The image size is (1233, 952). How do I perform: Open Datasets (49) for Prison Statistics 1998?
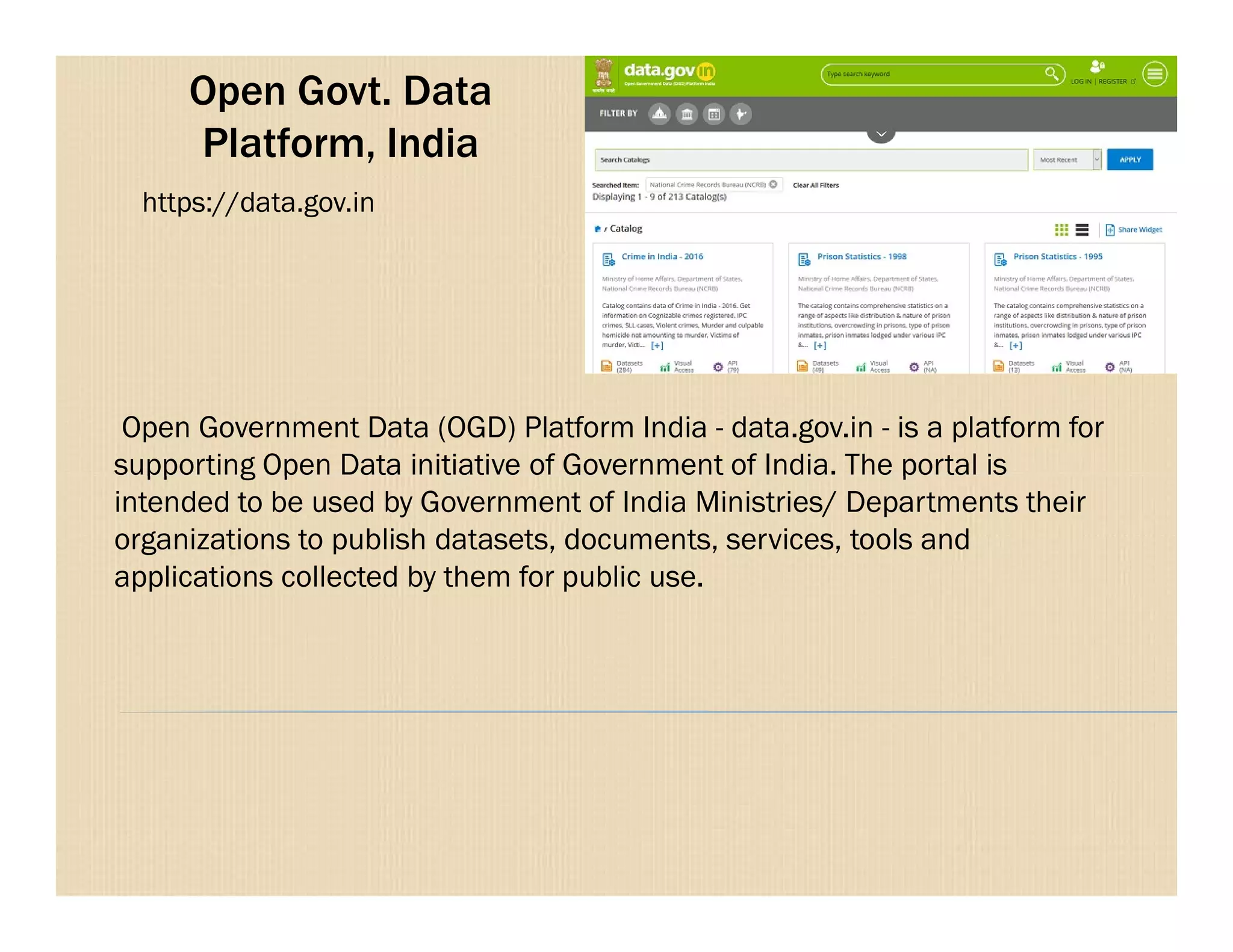point(818,366)
